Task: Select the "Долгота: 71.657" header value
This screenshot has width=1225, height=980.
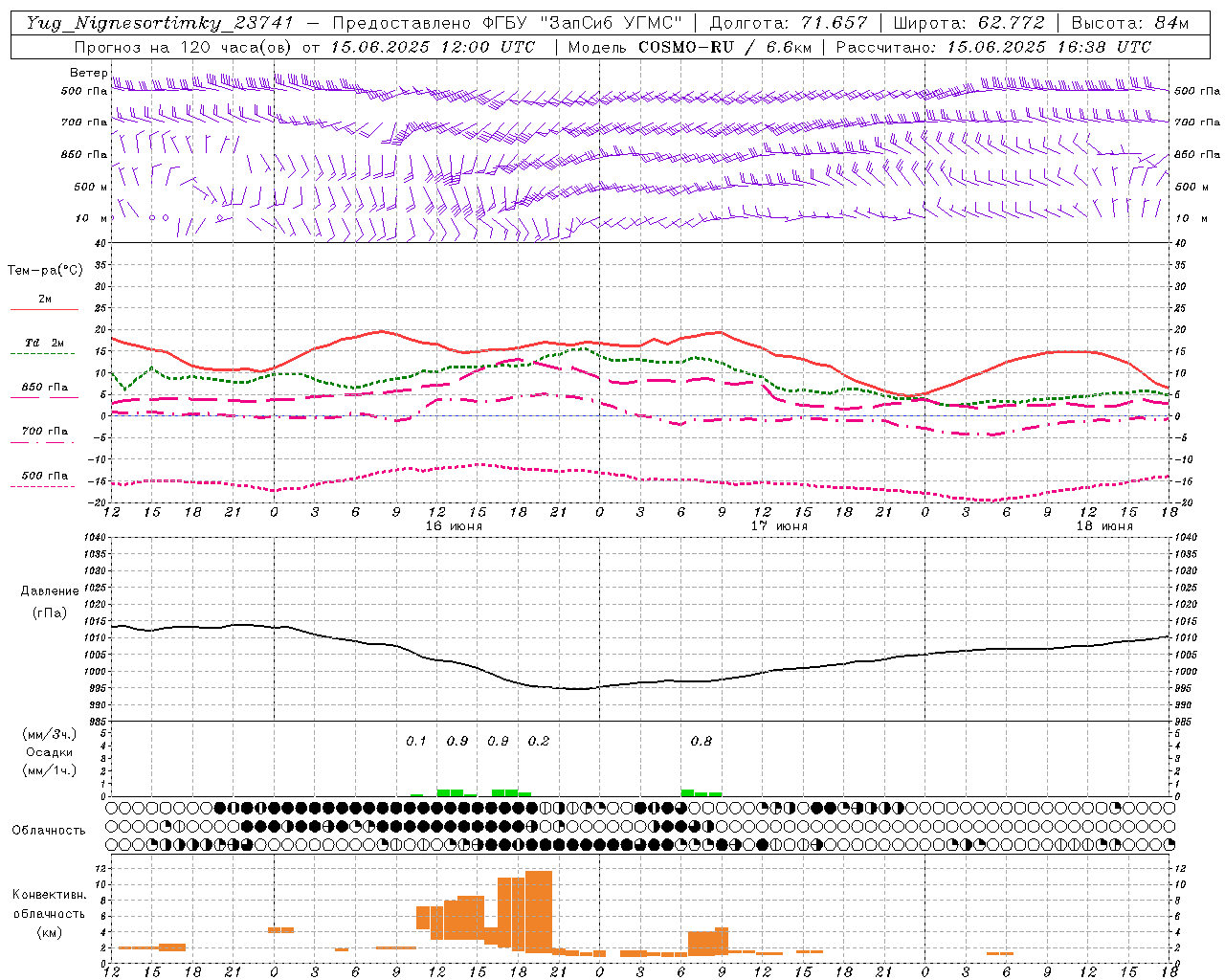Action: pyautogui.click(x=789, y=23)
